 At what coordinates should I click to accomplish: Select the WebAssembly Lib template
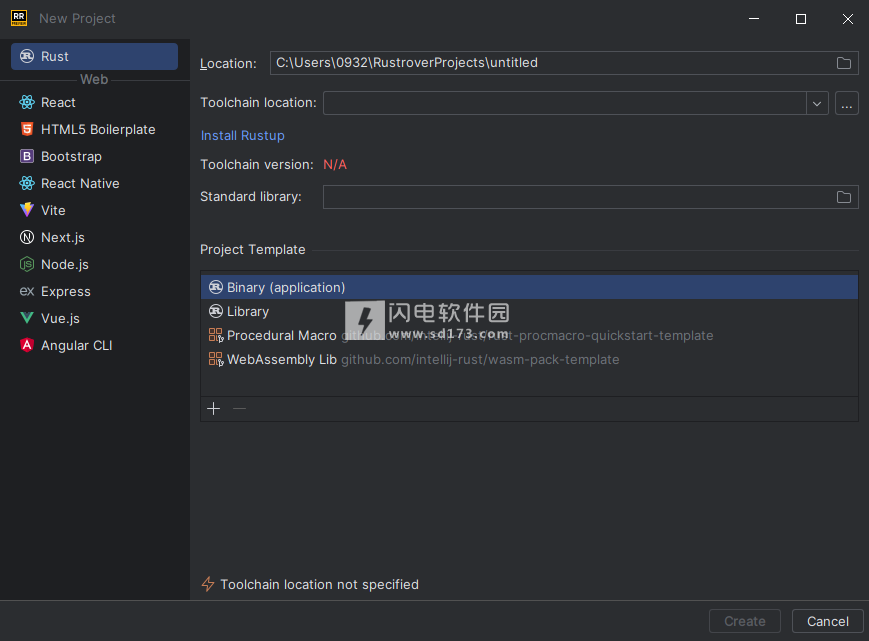click(x=529, y=360)
